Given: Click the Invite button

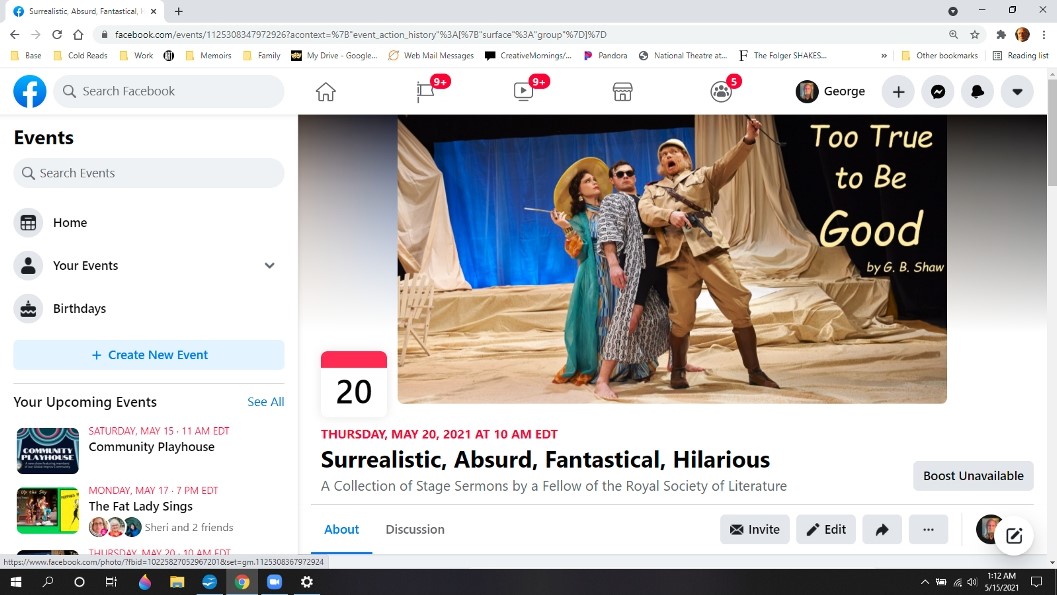Looking at the screenshot, I should [x=755, y=530].
